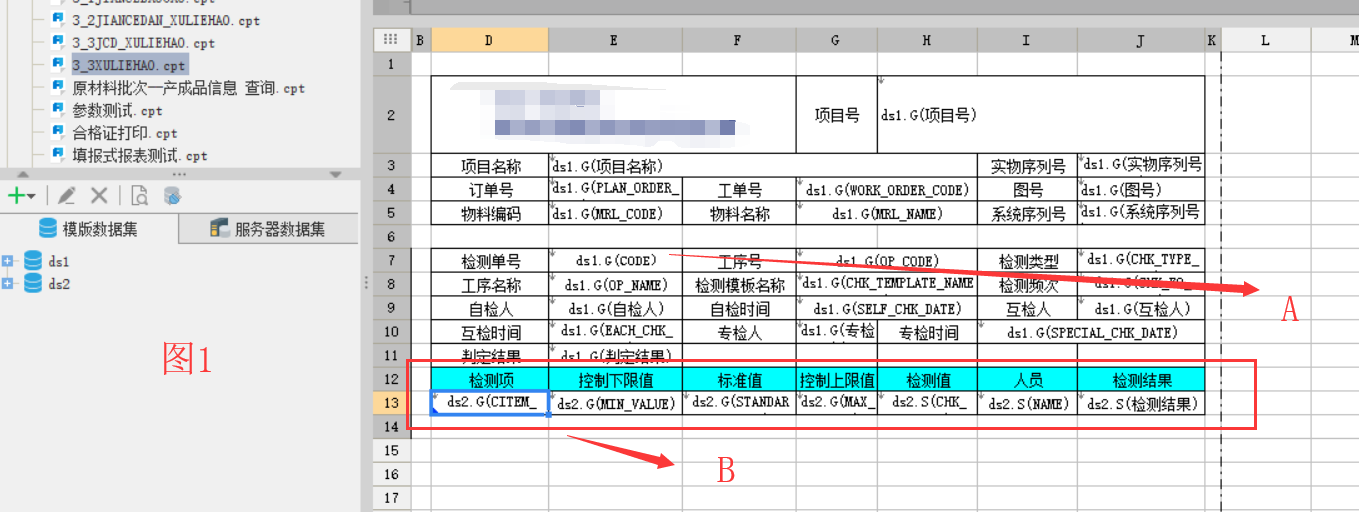Switch to the 模版数据集 tab

(x=89, y=229)
